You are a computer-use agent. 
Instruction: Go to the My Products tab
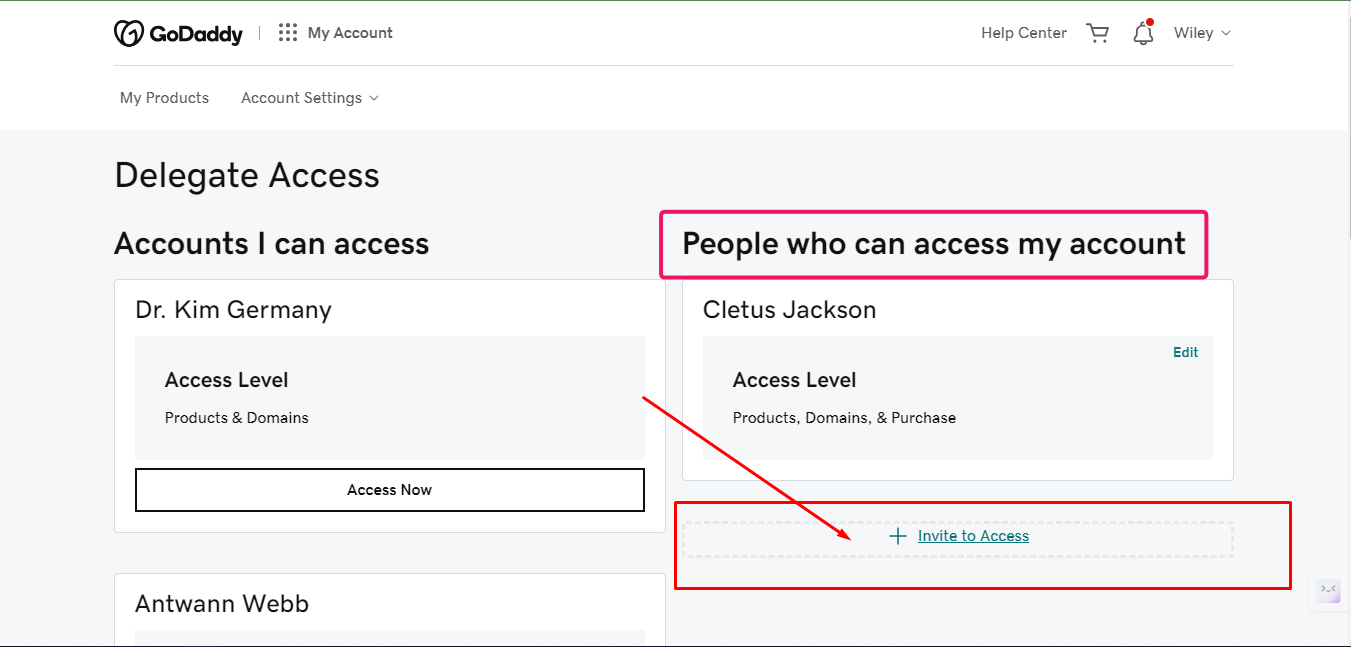(164, 98)
